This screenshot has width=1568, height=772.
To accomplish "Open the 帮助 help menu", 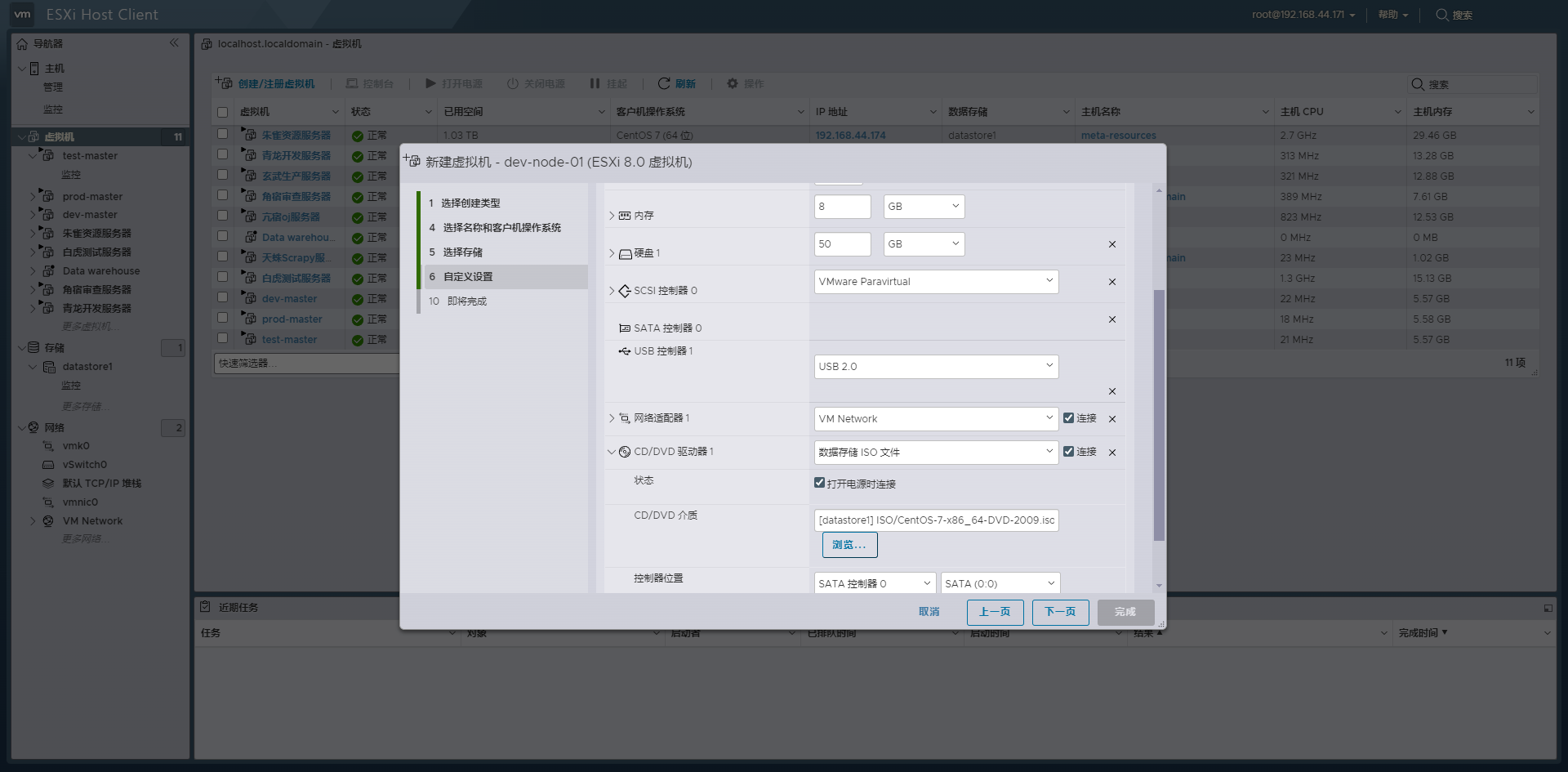I will tap(1393, 15).
